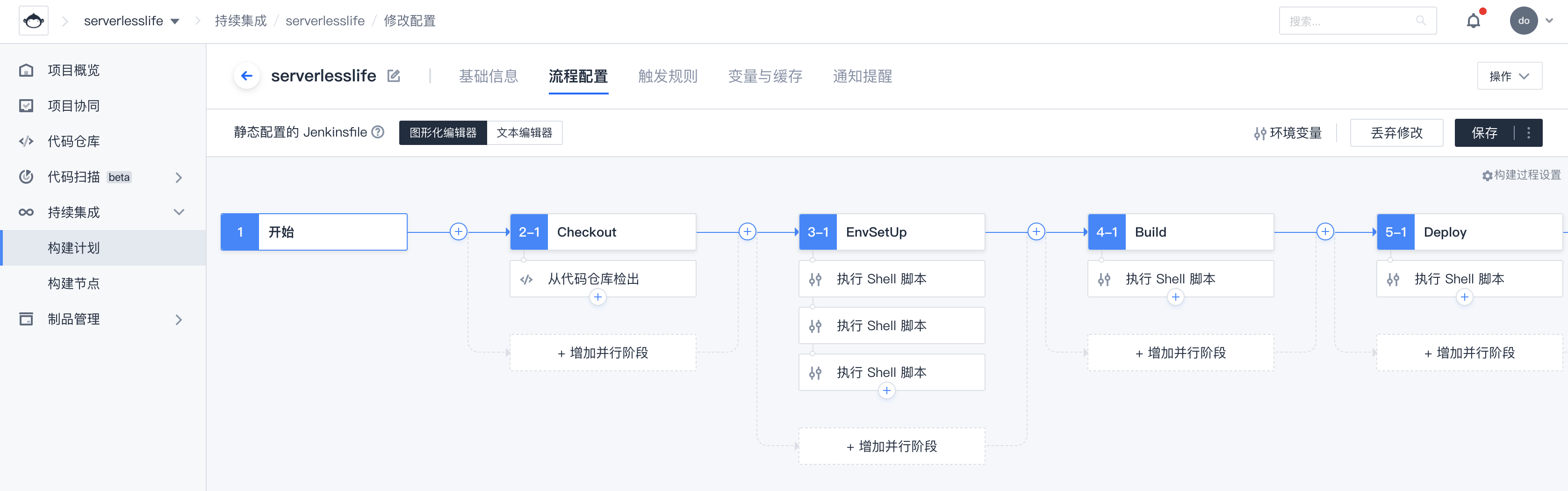
Task: Click the edit pencil icon beside serverlesslife
Action: pos(394,76)
